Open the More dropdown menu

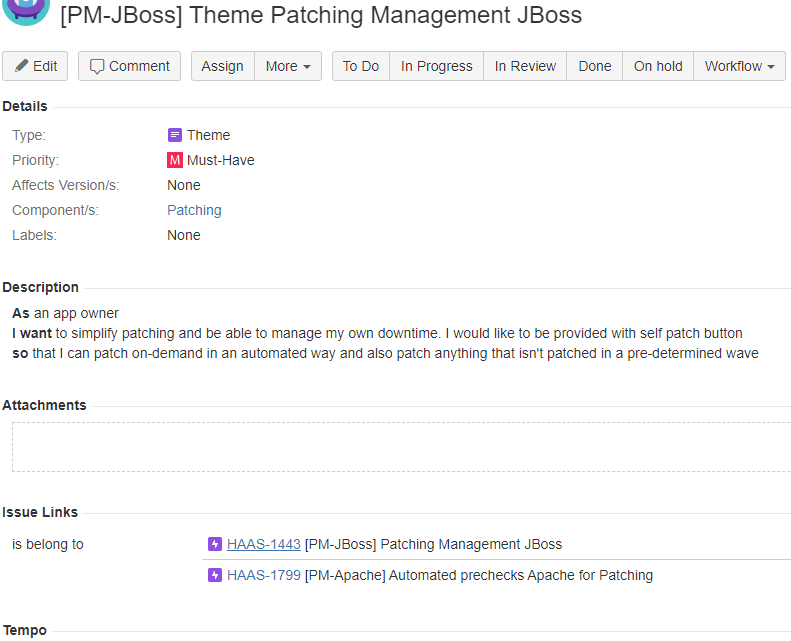(x=288, y=66)
